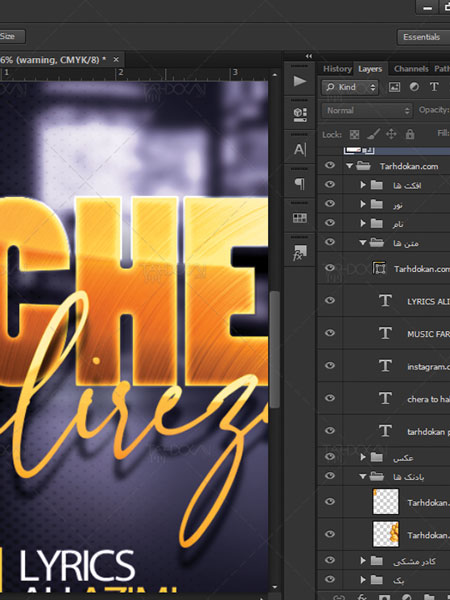Switch to the Layers tab
This screenshot has width=450, height=600.
[370, 69]
